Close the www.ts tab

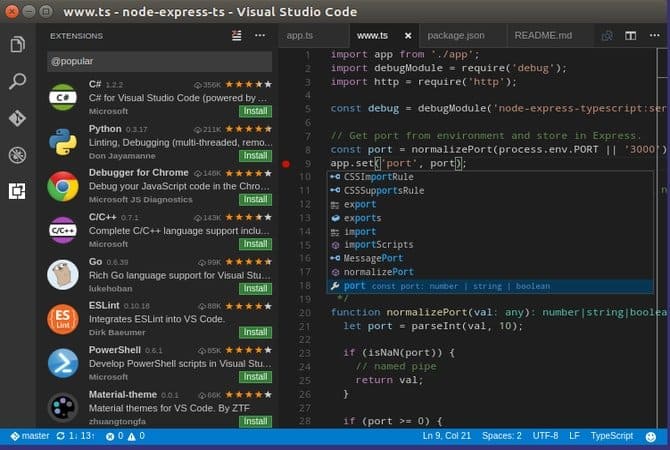[x=408, y=36]
